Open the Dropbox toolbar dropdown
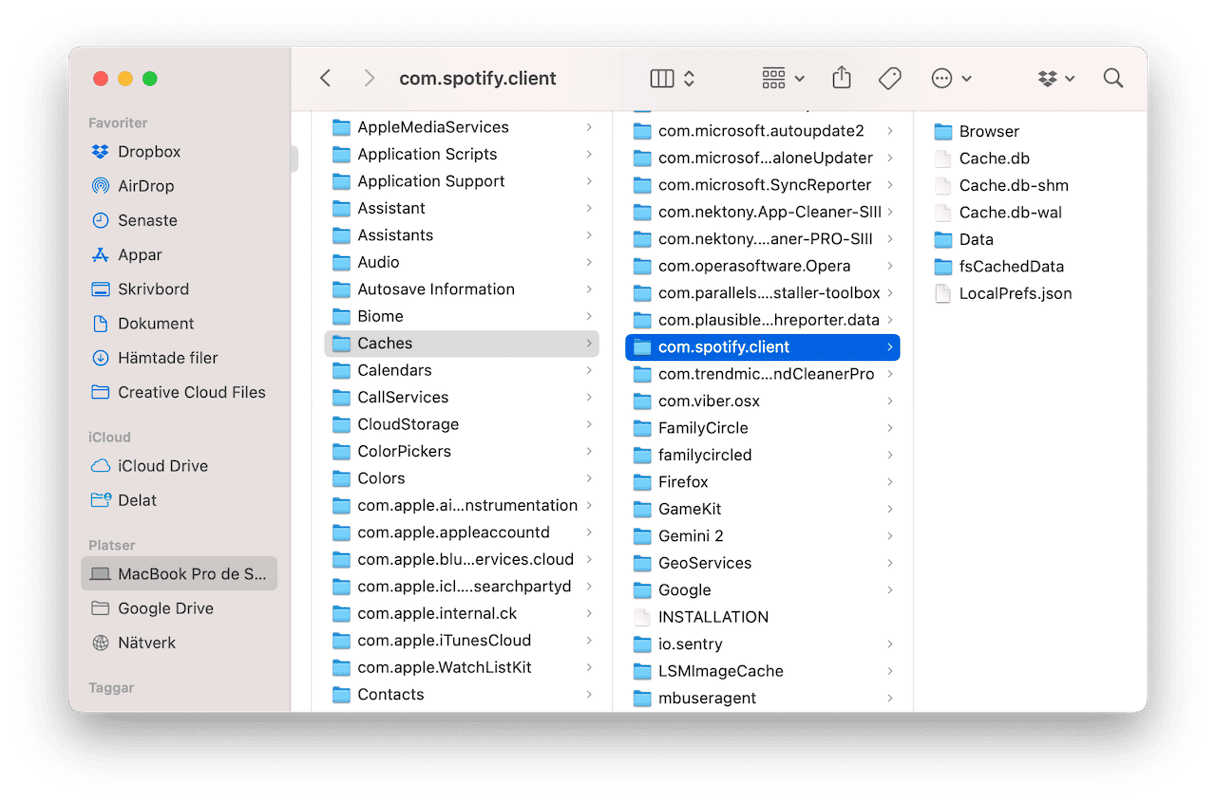Viewport: 1216px width, 803px height. click(x=1056, y=78)
